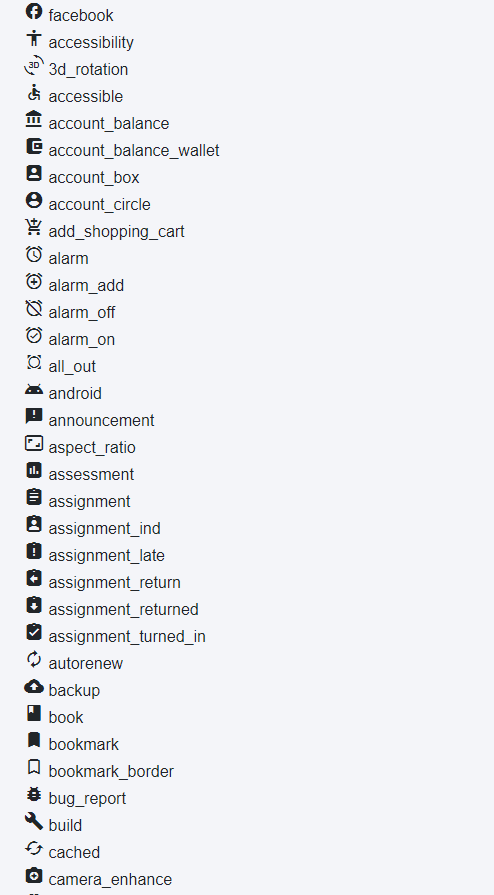Image resolution: width=494 pixels, height=895 pixels.
Task: Click the assignment_late clipboard icon
Action: point(34,551)
